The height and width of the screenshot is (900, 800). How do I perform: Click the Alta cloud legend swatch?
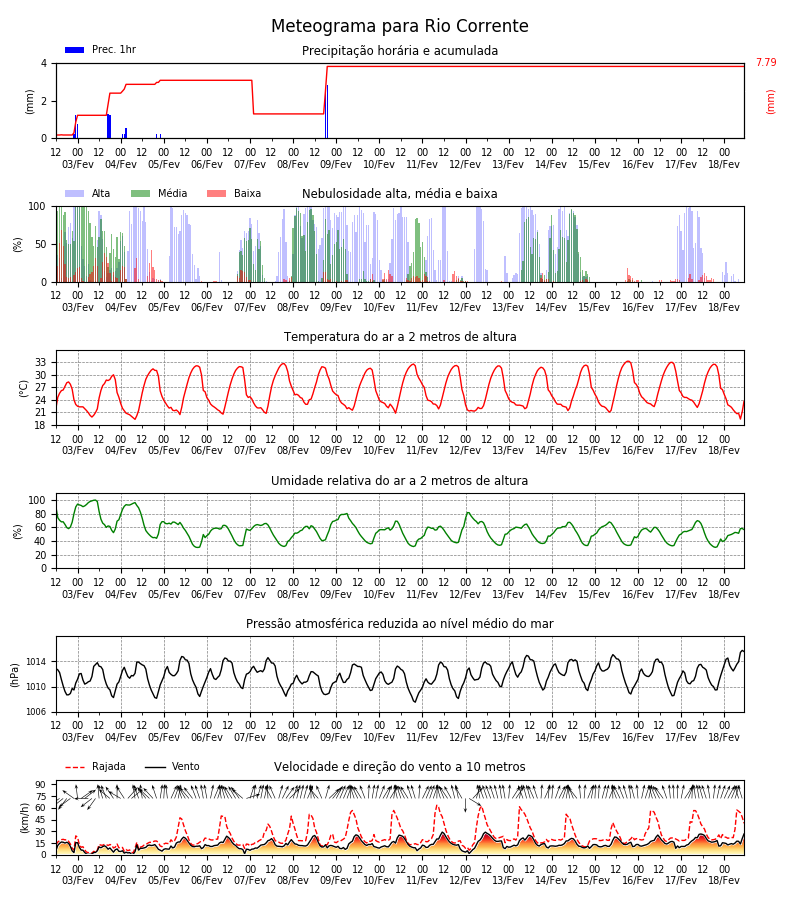(75, 193)
